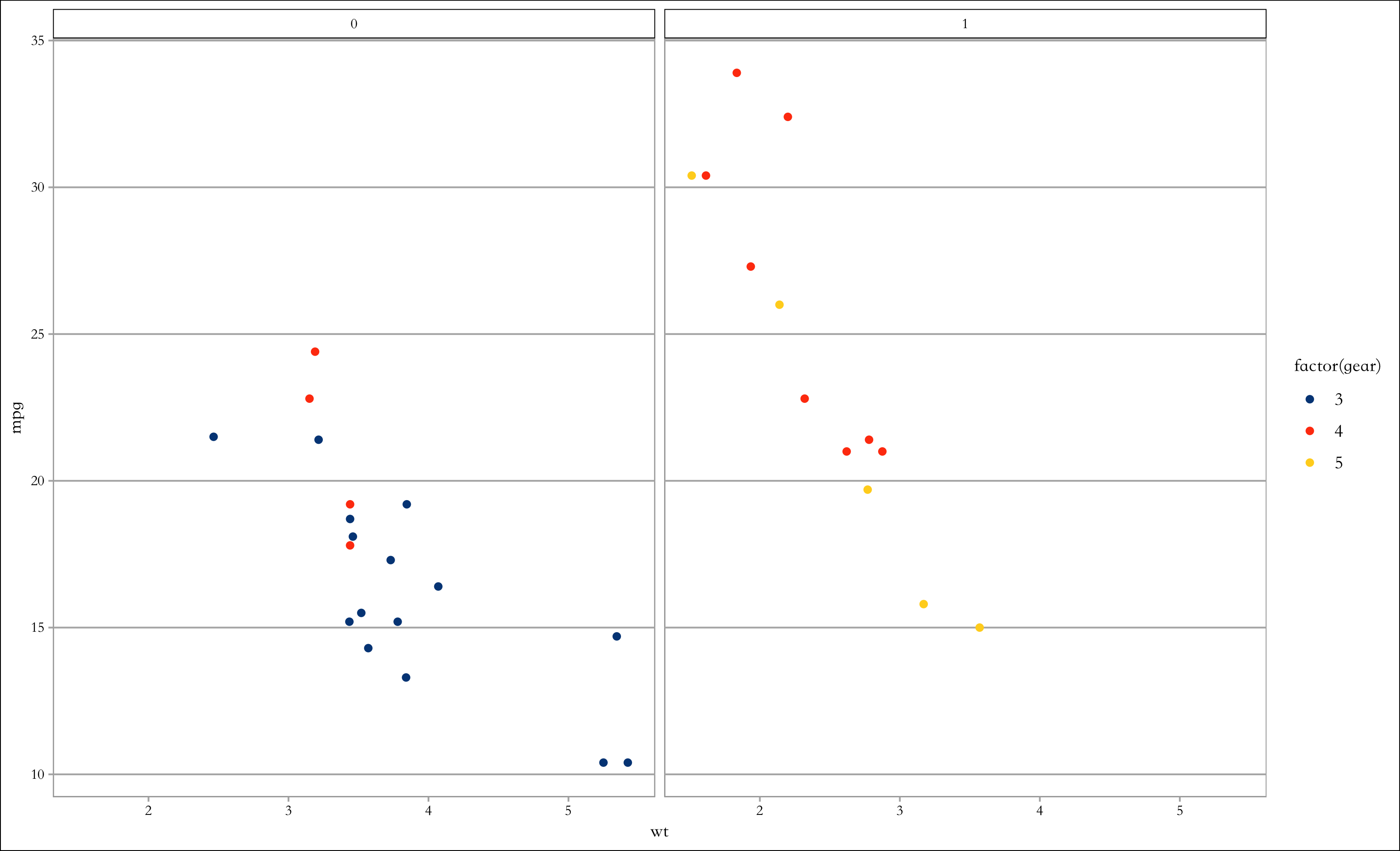Image resolution: width=1400 pixels, height=851 pixels.
Task: Click the navy legend key for gear 3
Action: click(x=1310, y=399)
